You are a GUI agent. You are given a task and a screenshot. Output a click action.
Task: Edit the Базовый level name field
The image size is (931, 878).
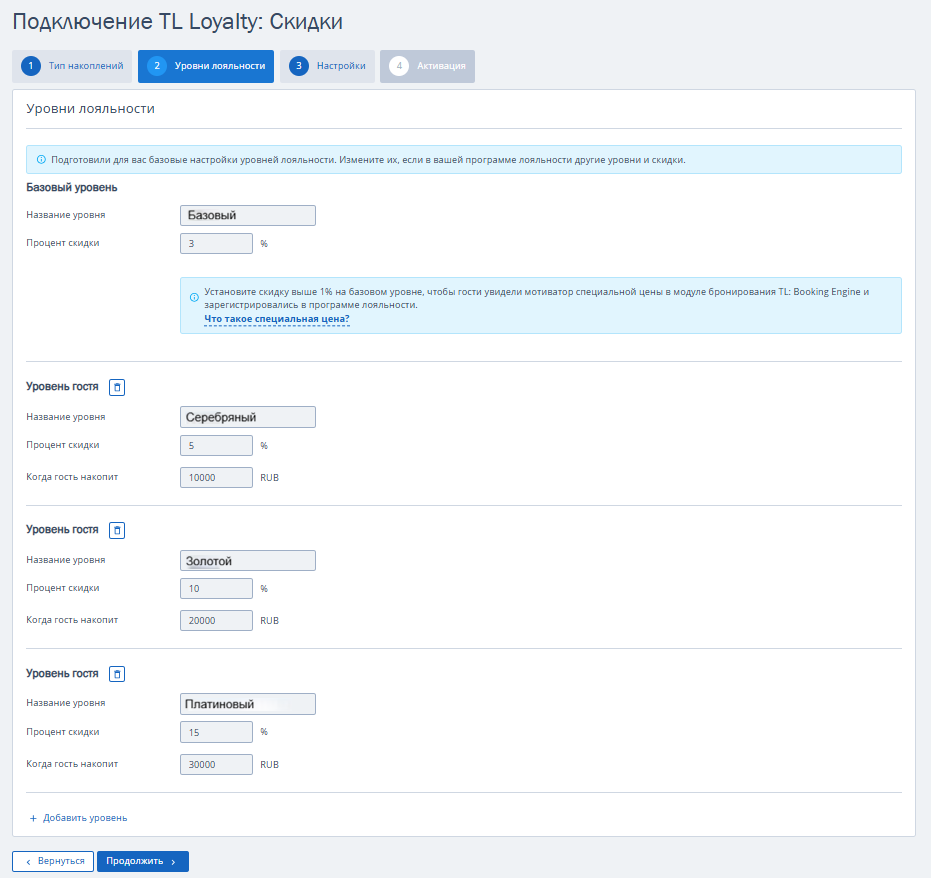click(x=248, y=215)
